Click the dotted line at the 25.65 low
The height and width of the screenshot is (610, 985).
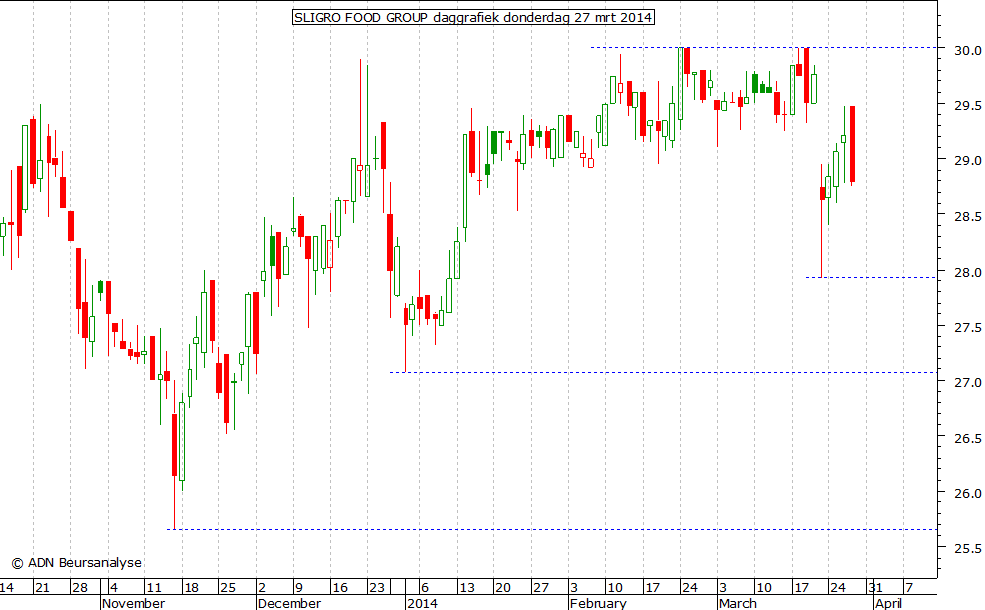point(550,529)
